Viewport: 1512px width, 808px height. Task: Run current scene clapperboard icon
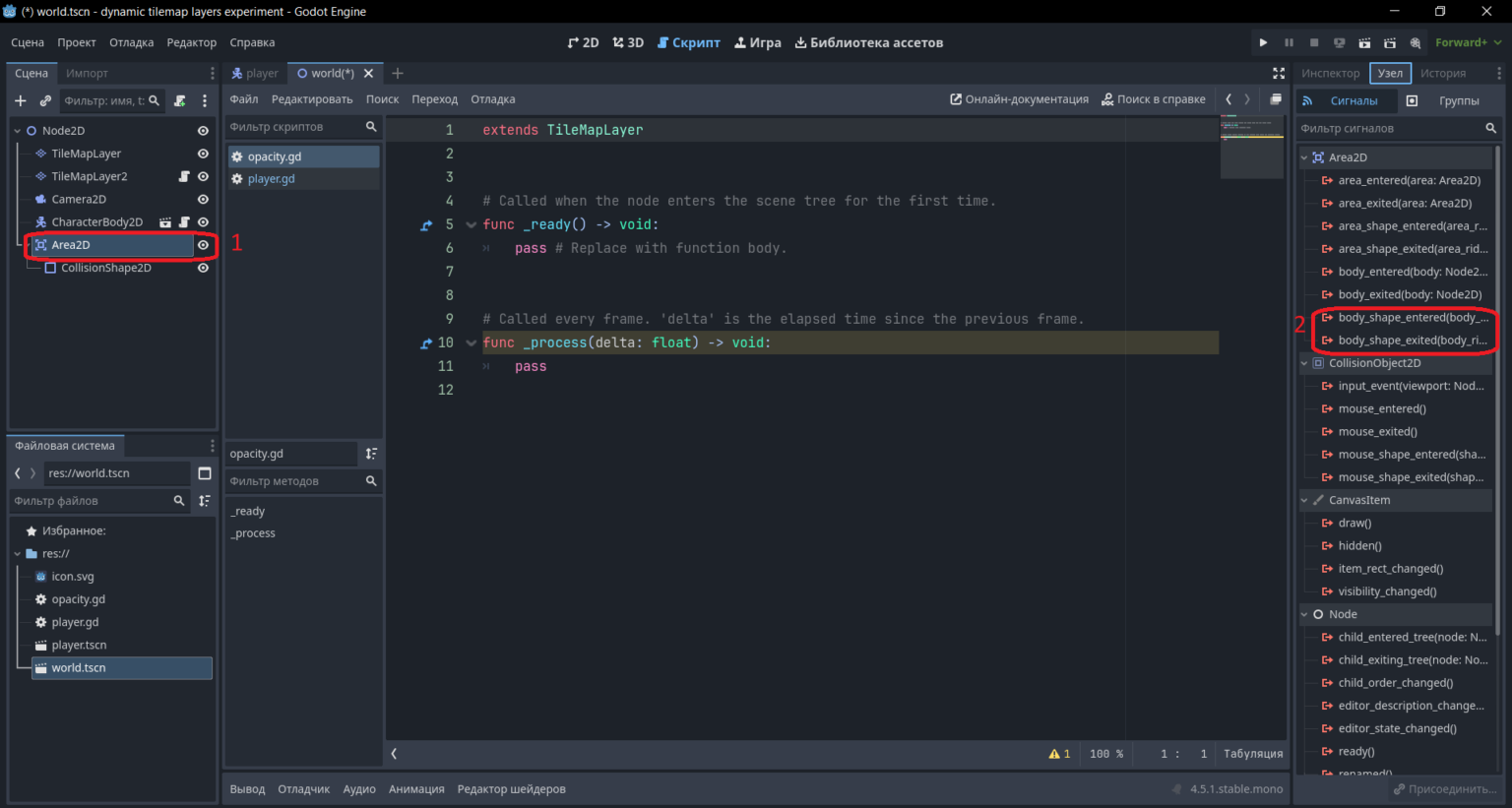point(1364,42)
